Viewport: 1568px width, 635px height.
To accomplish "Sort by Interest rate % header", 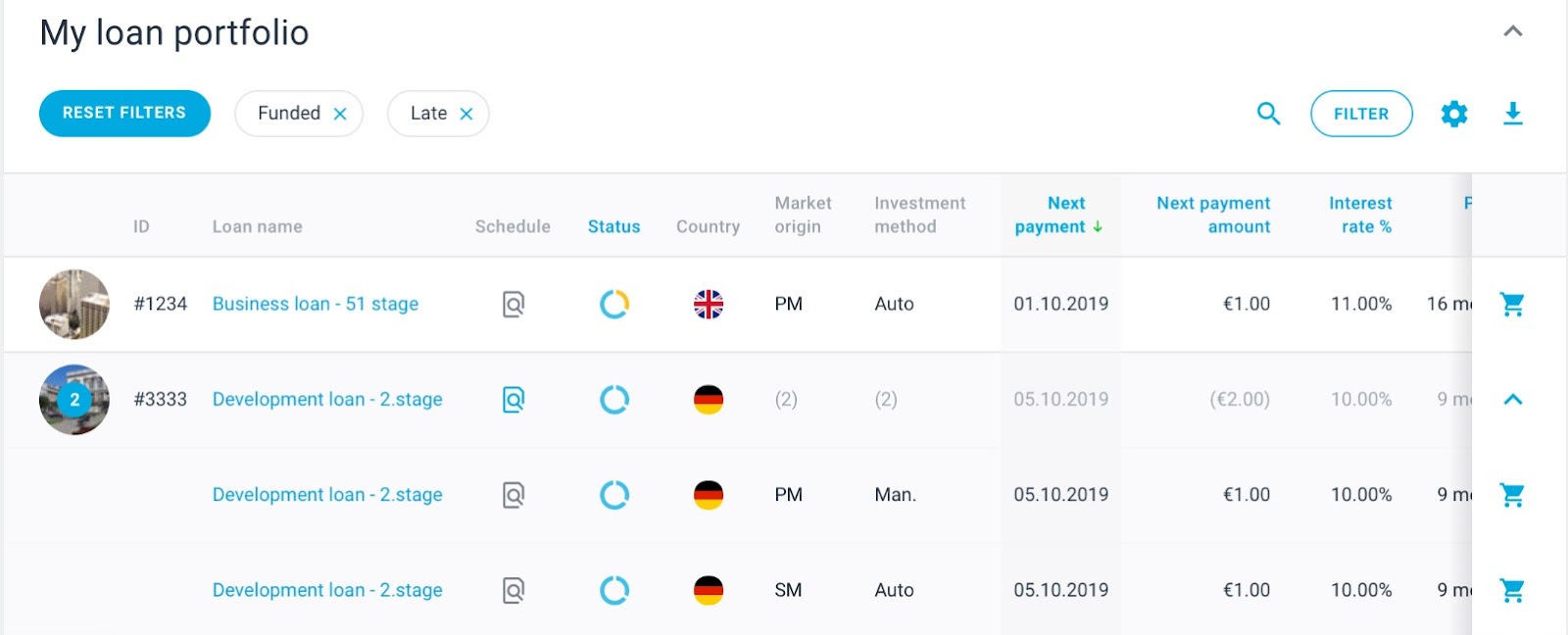I will point(1360,215).
